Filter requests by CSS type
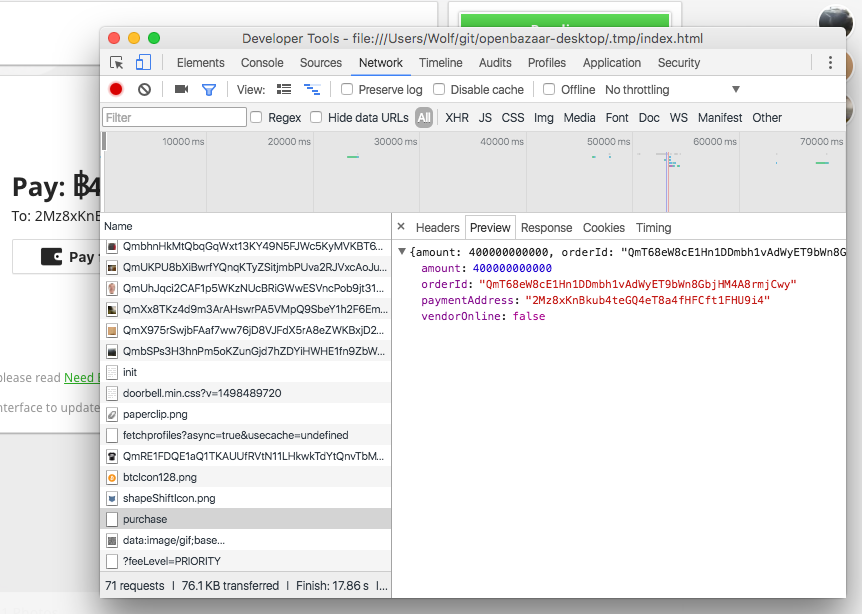Viewport: 862px width, 614px height. tap(513, 118)
